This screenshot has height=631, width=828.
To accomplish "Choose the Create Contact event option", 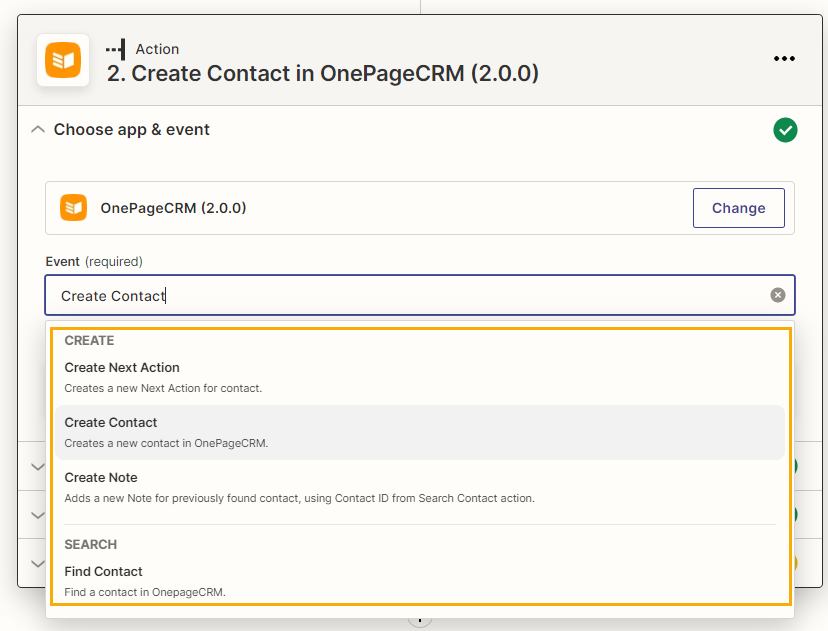I will (420, 432).
